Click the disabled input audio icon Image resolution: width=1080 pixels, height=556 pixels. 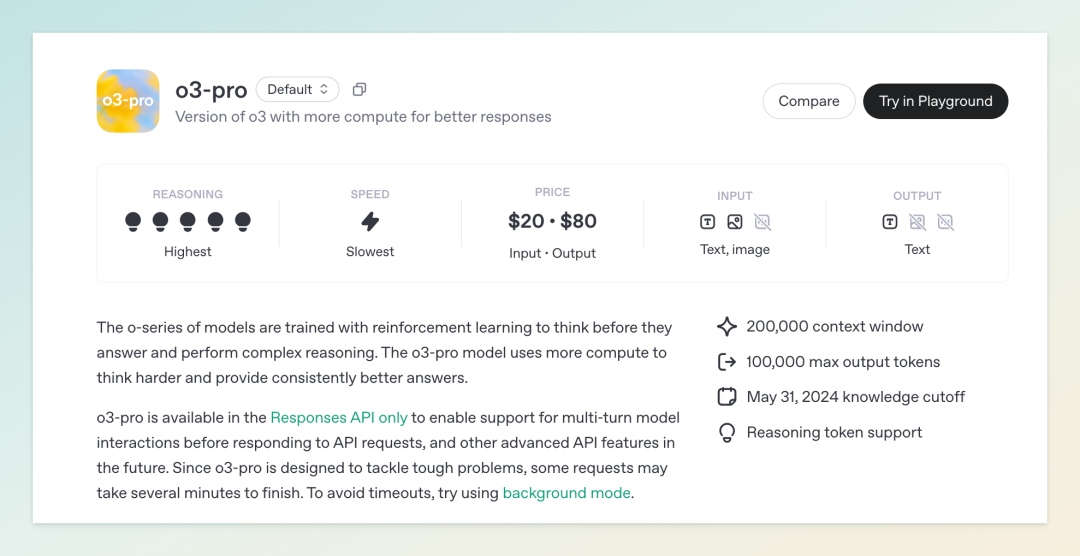[x=762, y=222]
